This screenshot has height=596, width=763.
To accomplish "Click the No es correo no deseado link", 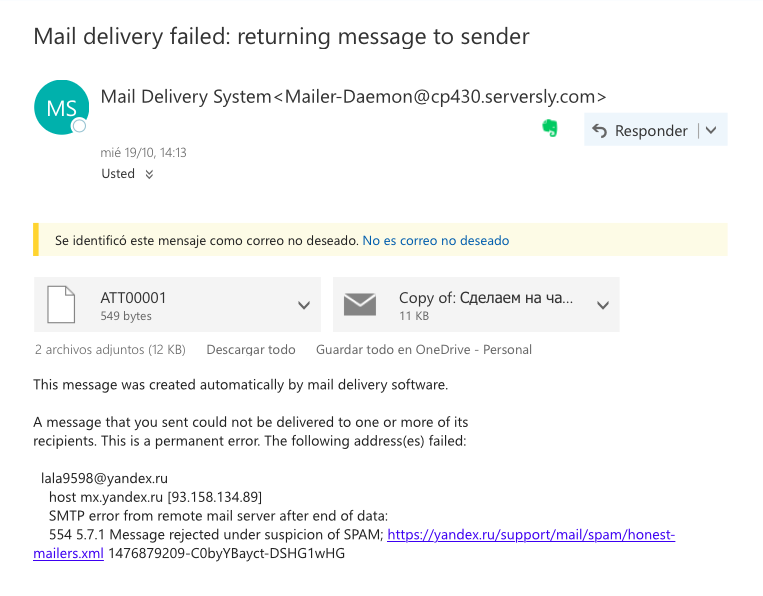I will (x=436, y=240).
